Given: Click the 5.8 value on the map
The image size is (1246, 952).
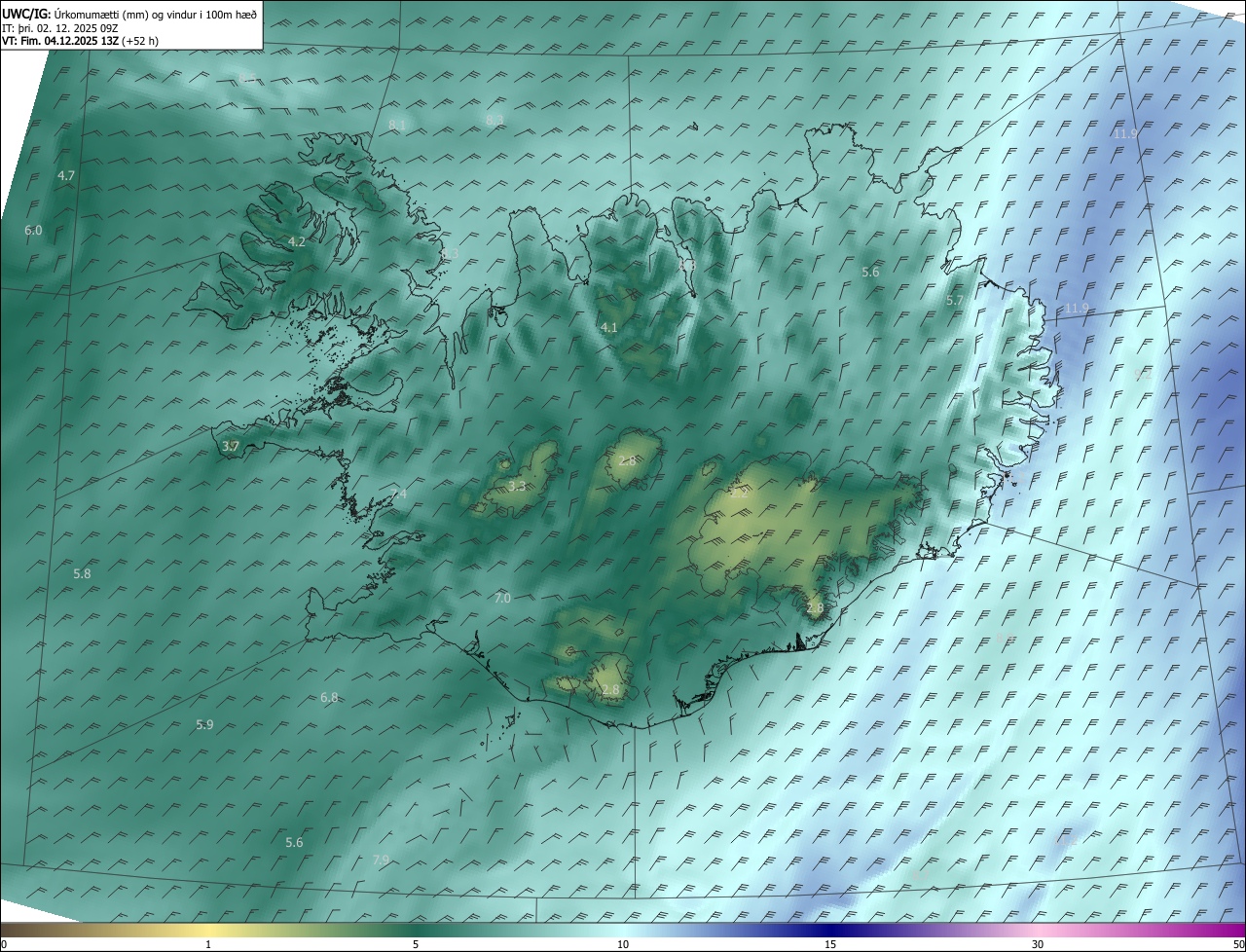Looking at the screenshot, I should click(x=82, y=574).
